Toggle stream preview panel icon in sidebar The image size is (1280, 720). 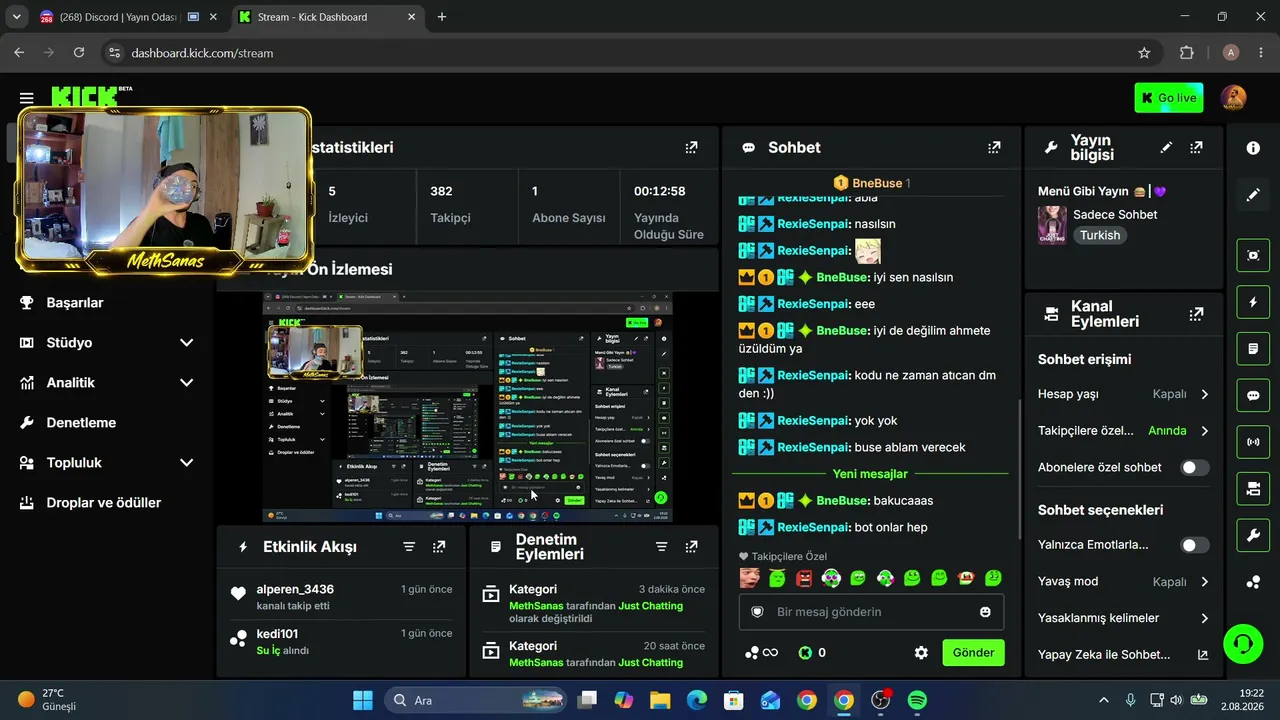coord(1253,255)
